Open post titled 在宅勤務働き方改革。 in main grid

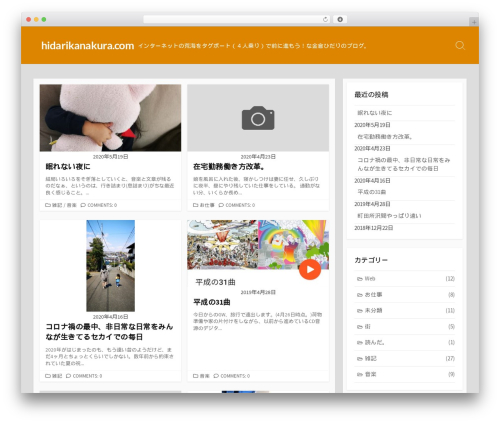(x=229, y=166)
